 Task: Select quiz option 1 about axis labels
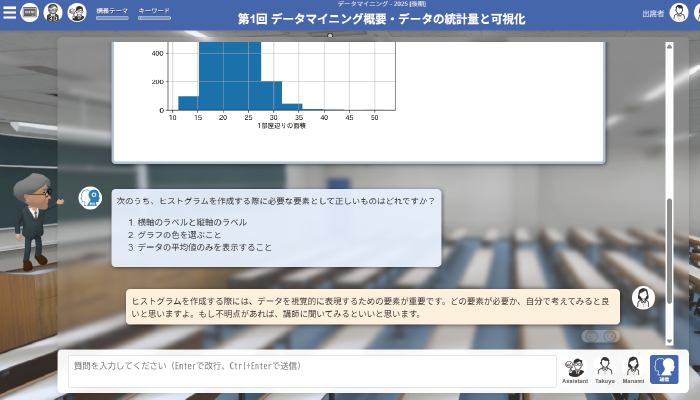click(191, 222)
